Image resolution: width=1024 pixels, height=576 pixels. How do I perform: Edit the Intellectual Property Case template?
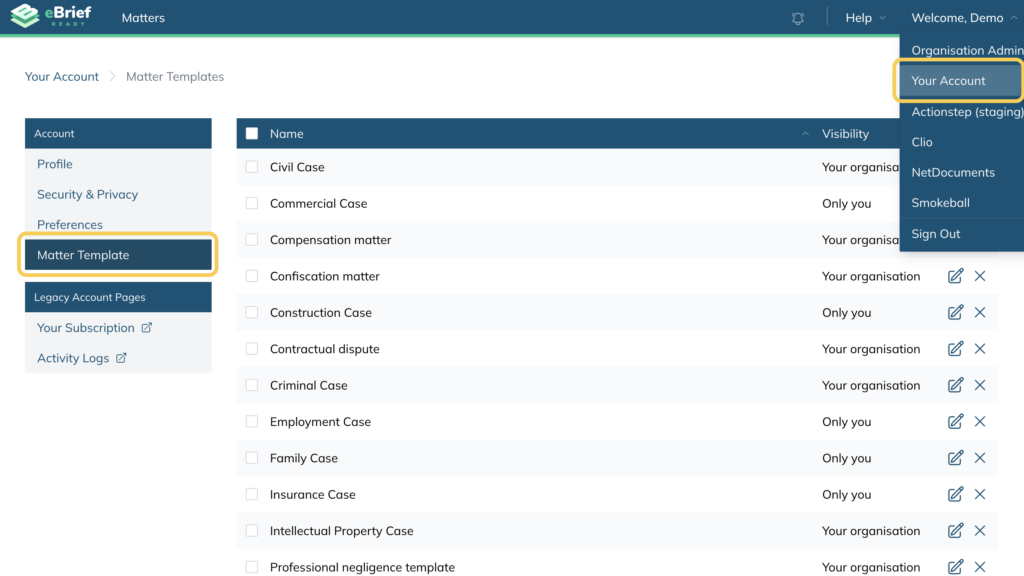coord(955,531)
